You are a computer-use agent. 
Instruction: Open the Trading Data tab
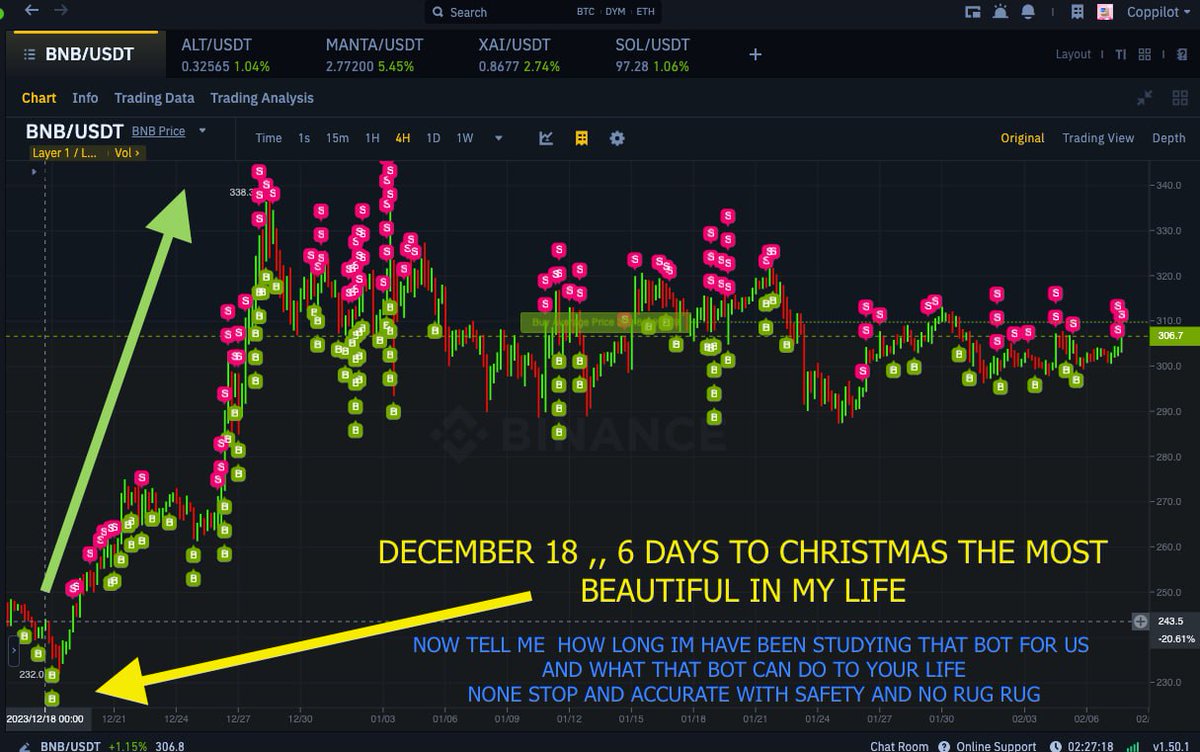(x=154, y=98)
